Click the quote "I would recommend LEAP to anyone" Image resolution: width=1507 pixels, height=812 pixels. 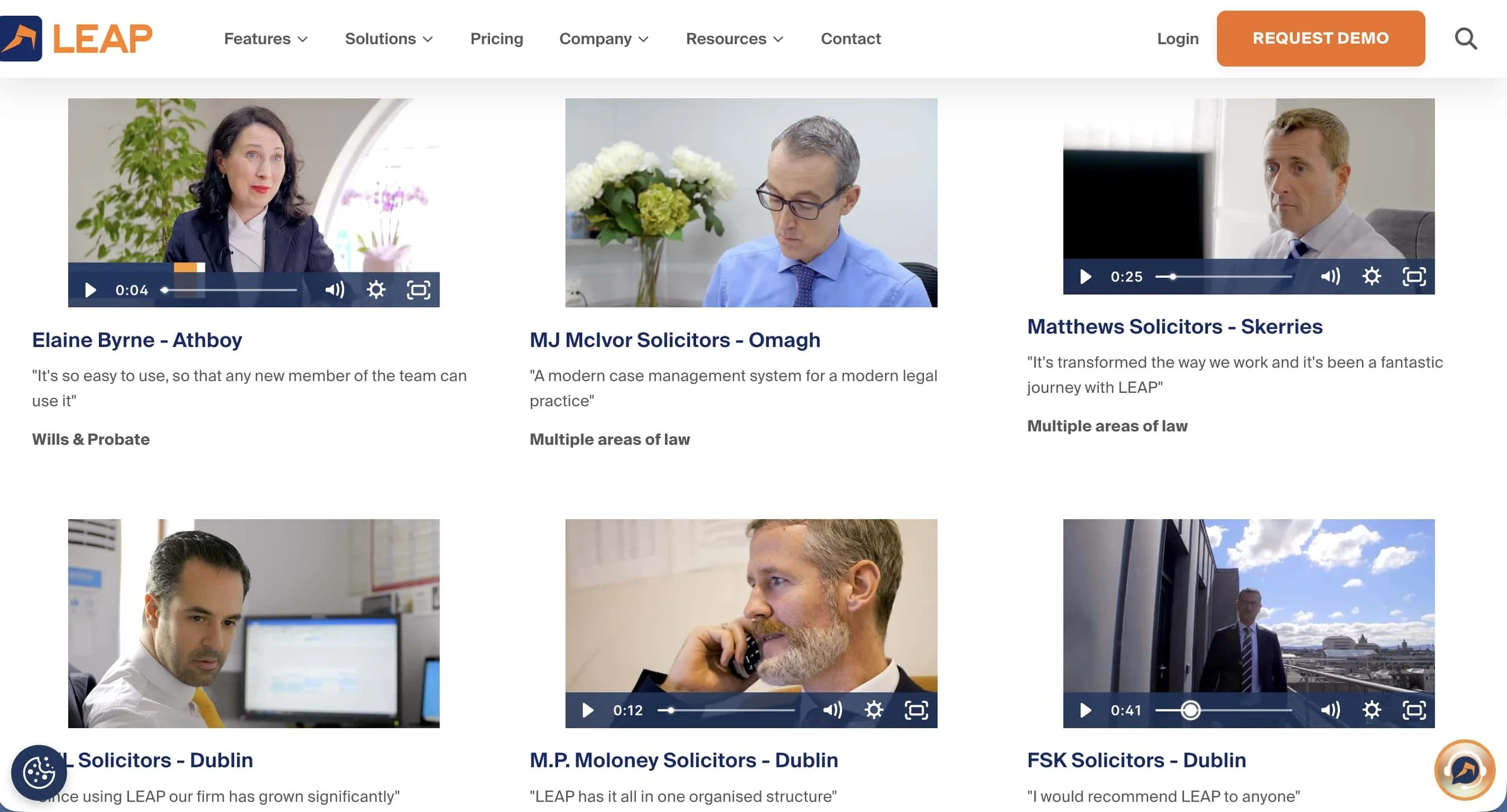coord(1163,796)
